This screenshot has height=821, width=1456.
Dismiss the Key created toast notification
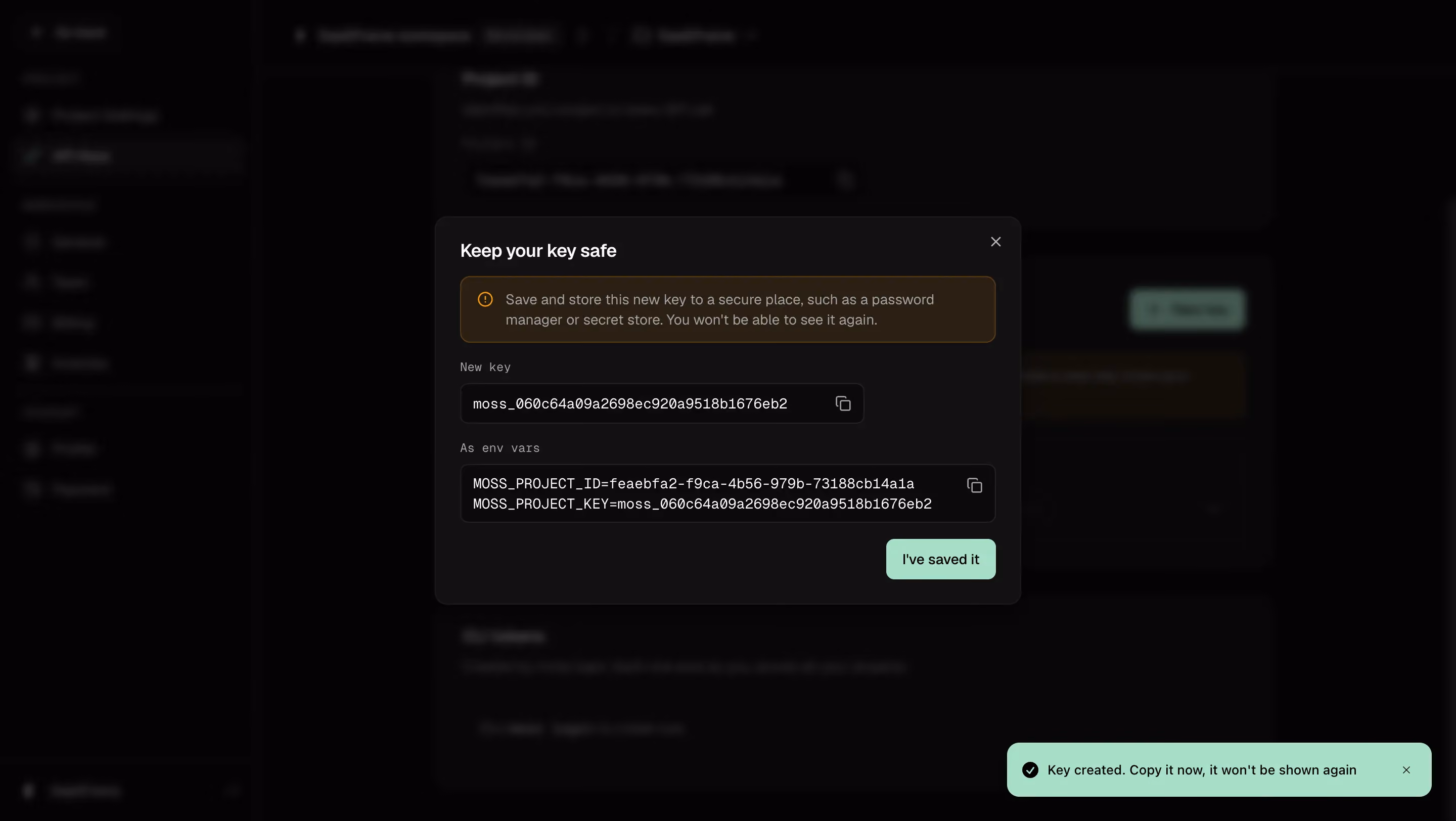tap(1406, 770)
